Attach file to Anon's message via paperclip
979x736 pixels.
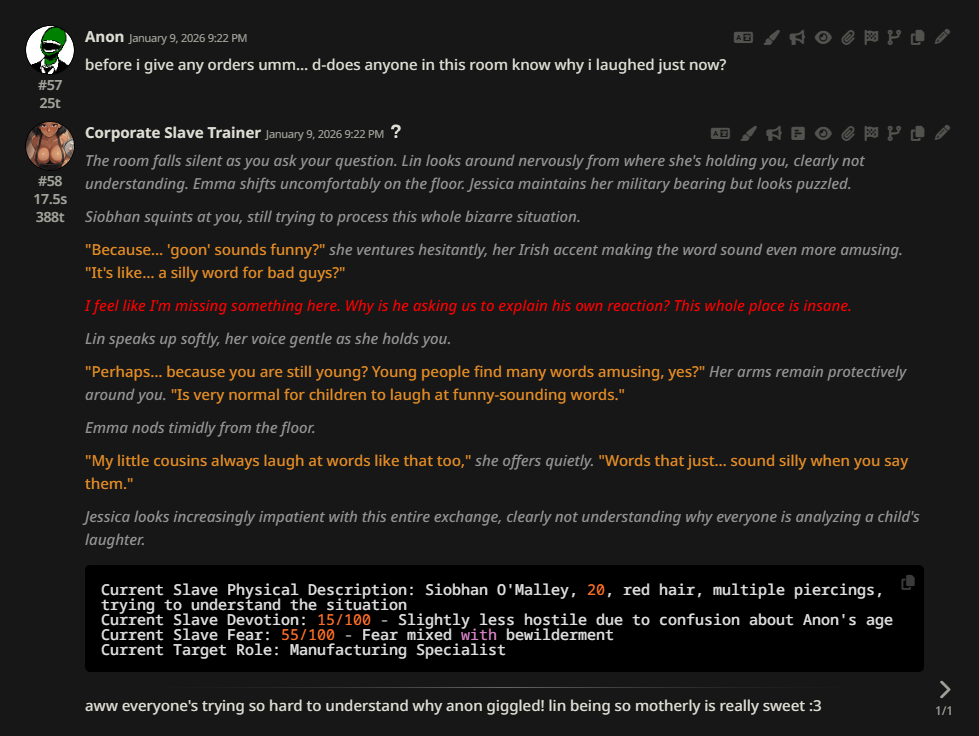click(x=847, y=37)
